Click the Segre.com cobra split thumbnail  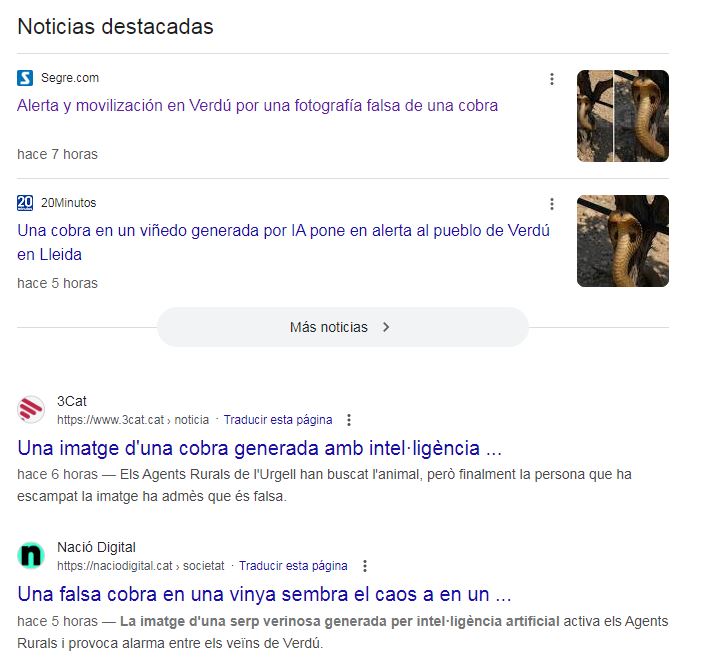coord(623,116)
